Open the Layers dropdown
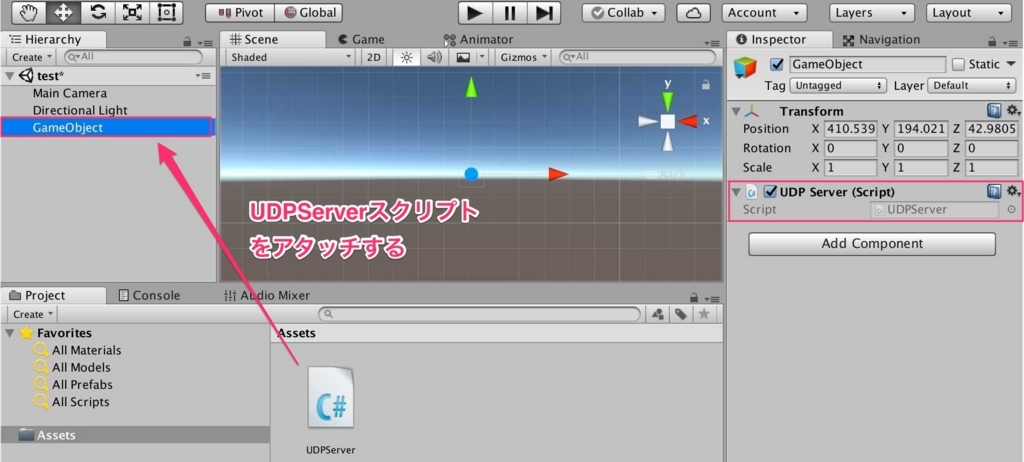 [x=871, y=13]
